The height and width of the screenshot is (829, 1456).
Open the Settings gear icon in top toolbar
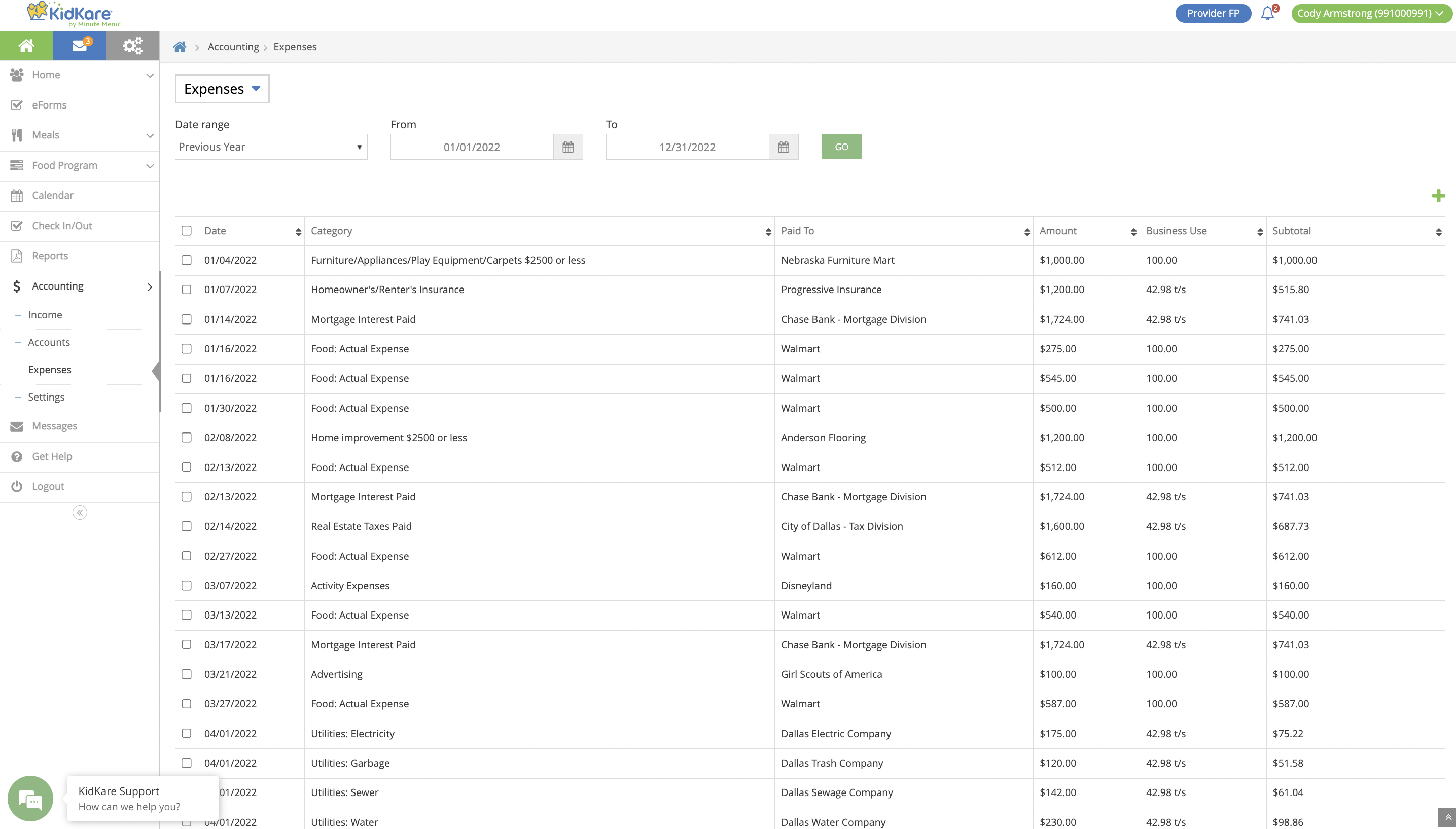132,45
